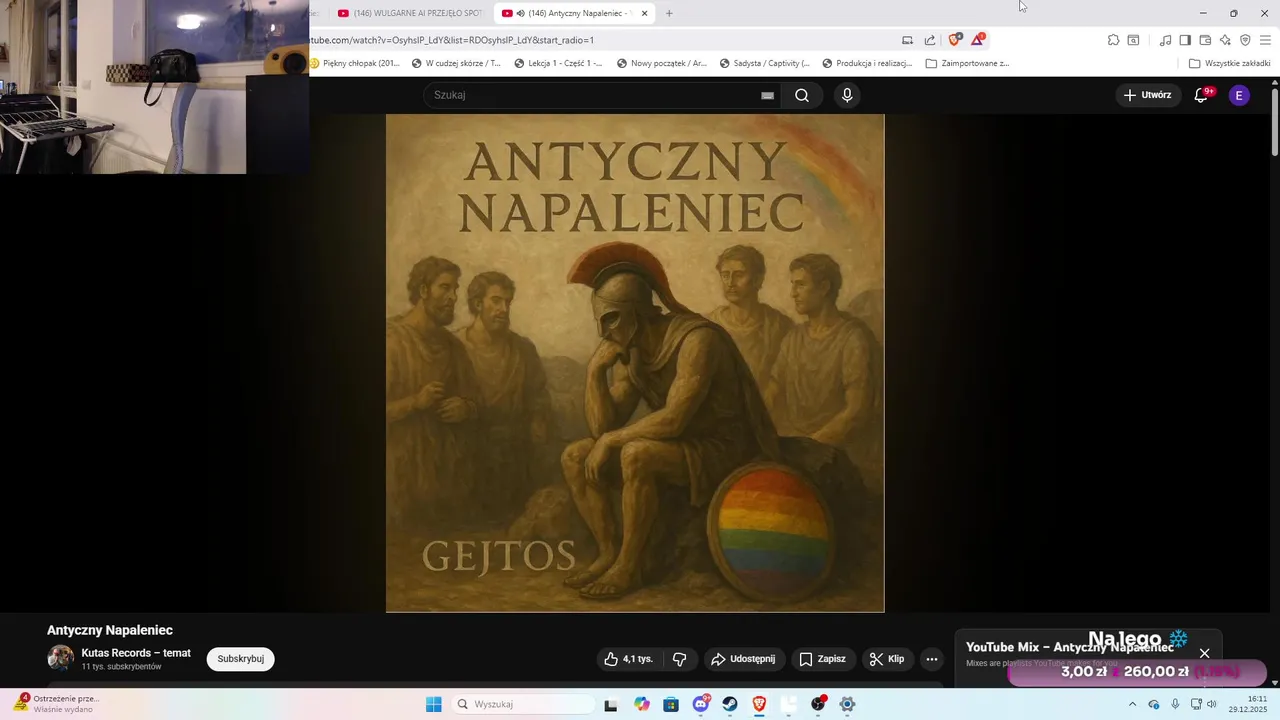
Task: Open the gear settings app in taskbar
Action: tap(848, 704)
